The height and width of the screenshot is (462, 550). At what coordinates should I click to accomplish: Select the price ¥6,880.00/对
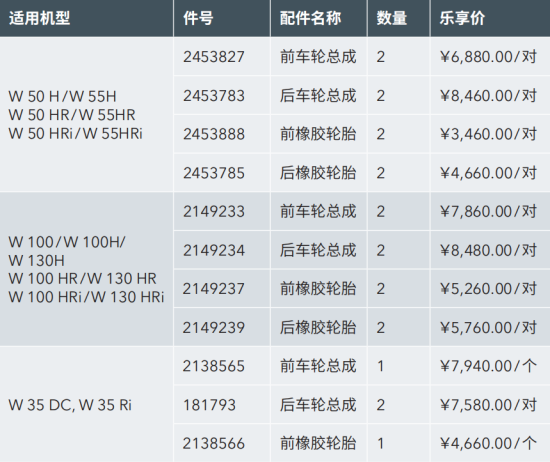point(488,56)
